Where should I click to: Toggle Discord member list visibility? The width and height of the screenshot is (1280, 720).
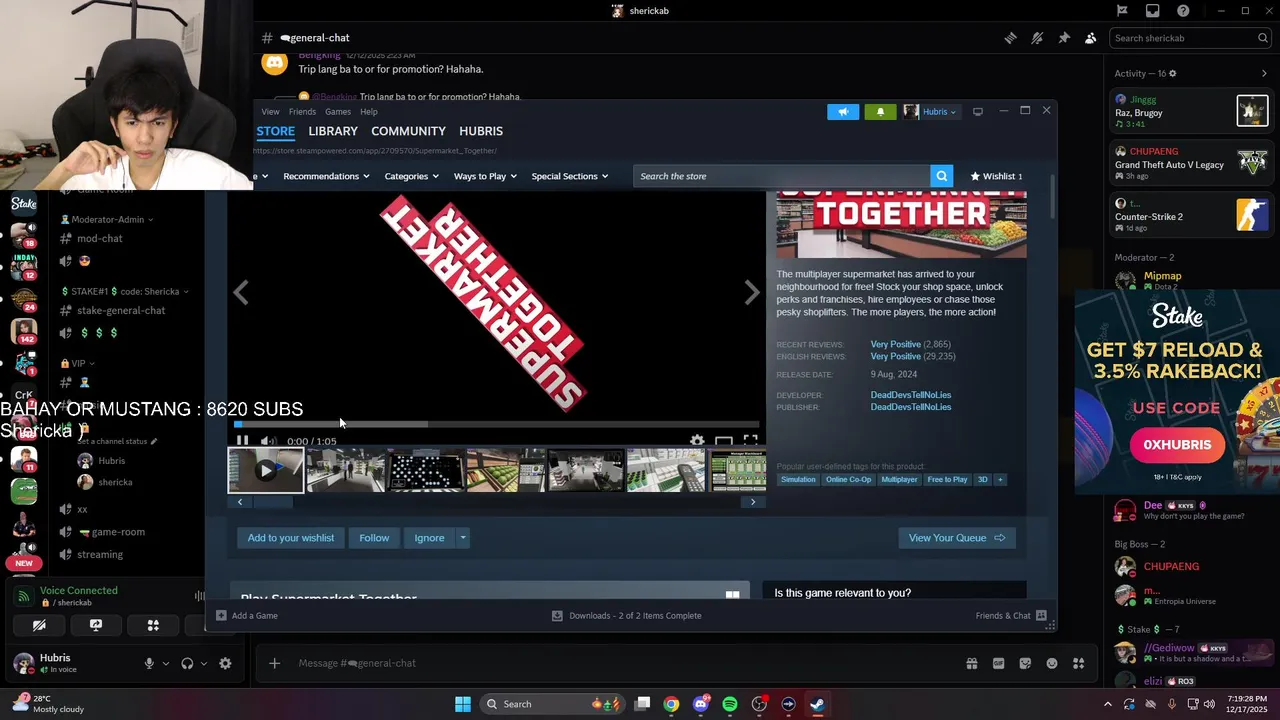pos(1091,38)
